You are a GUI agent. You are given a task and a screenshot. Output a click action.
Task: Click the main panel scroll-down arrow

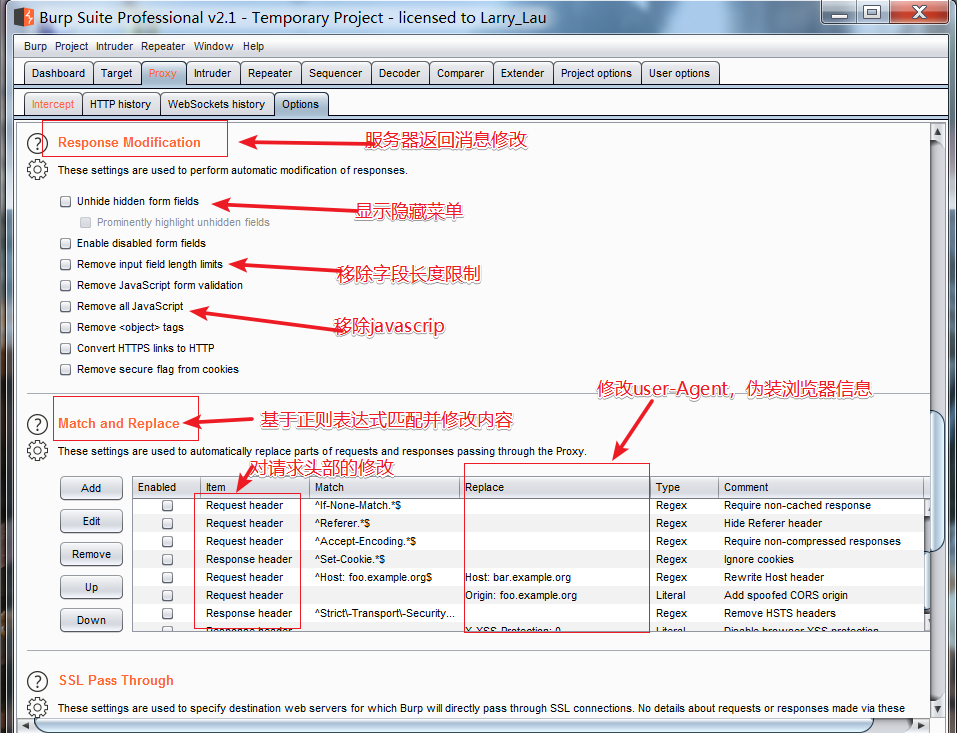click(937, 709)
